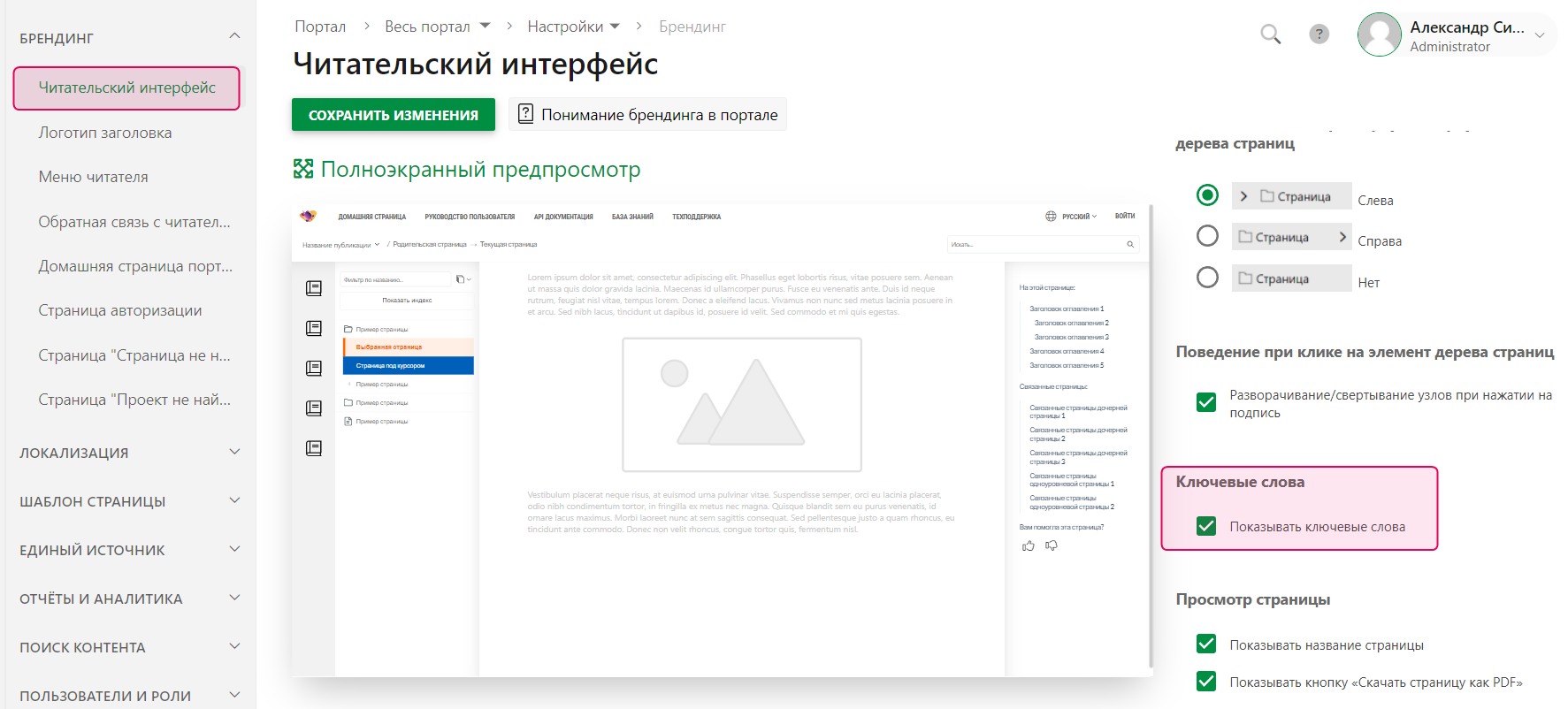Open the user account dropdown arrow
1568x709 pixels.
[x=1540, y=35]
